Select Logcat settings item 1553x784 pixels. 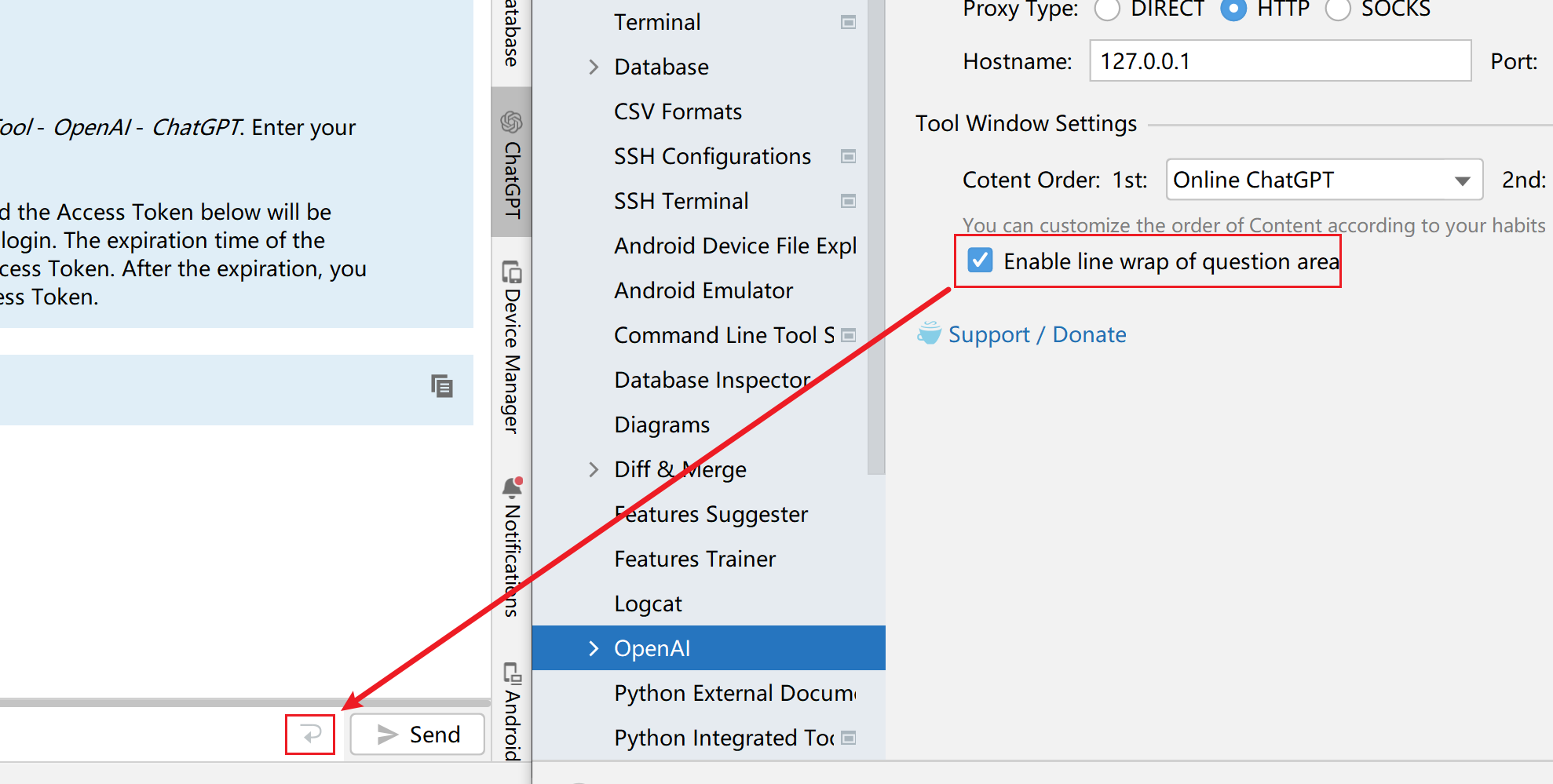(x=648, y=603)
